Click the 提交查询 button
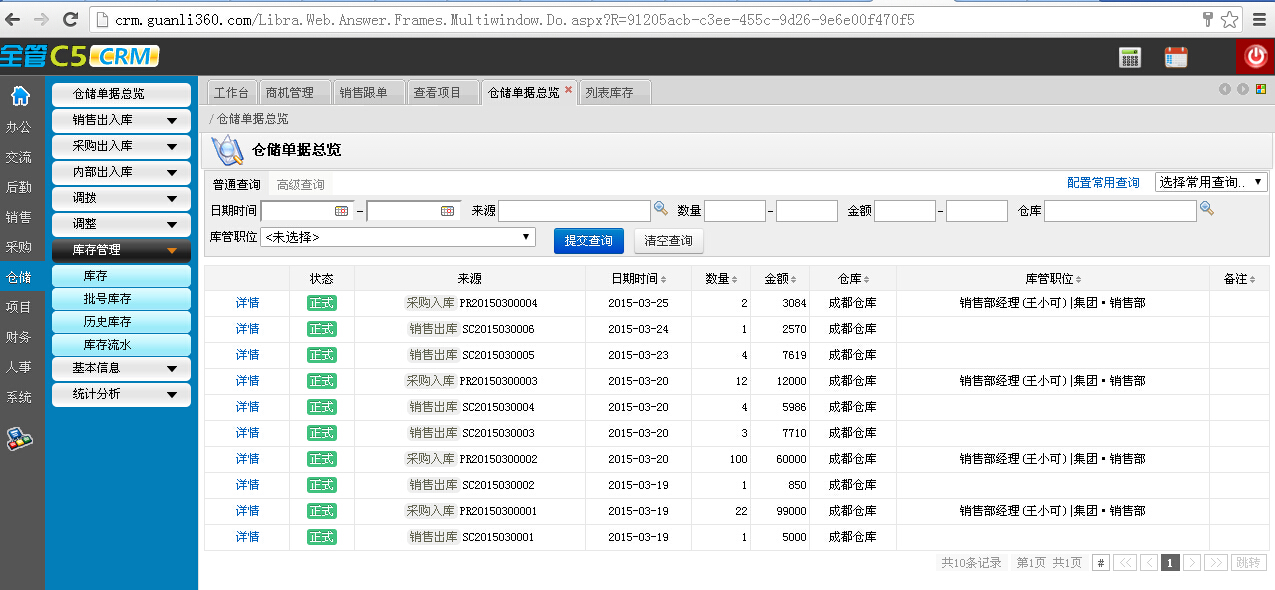The width and height of the screenshot is (1275, 590). (x=589, y=241)
